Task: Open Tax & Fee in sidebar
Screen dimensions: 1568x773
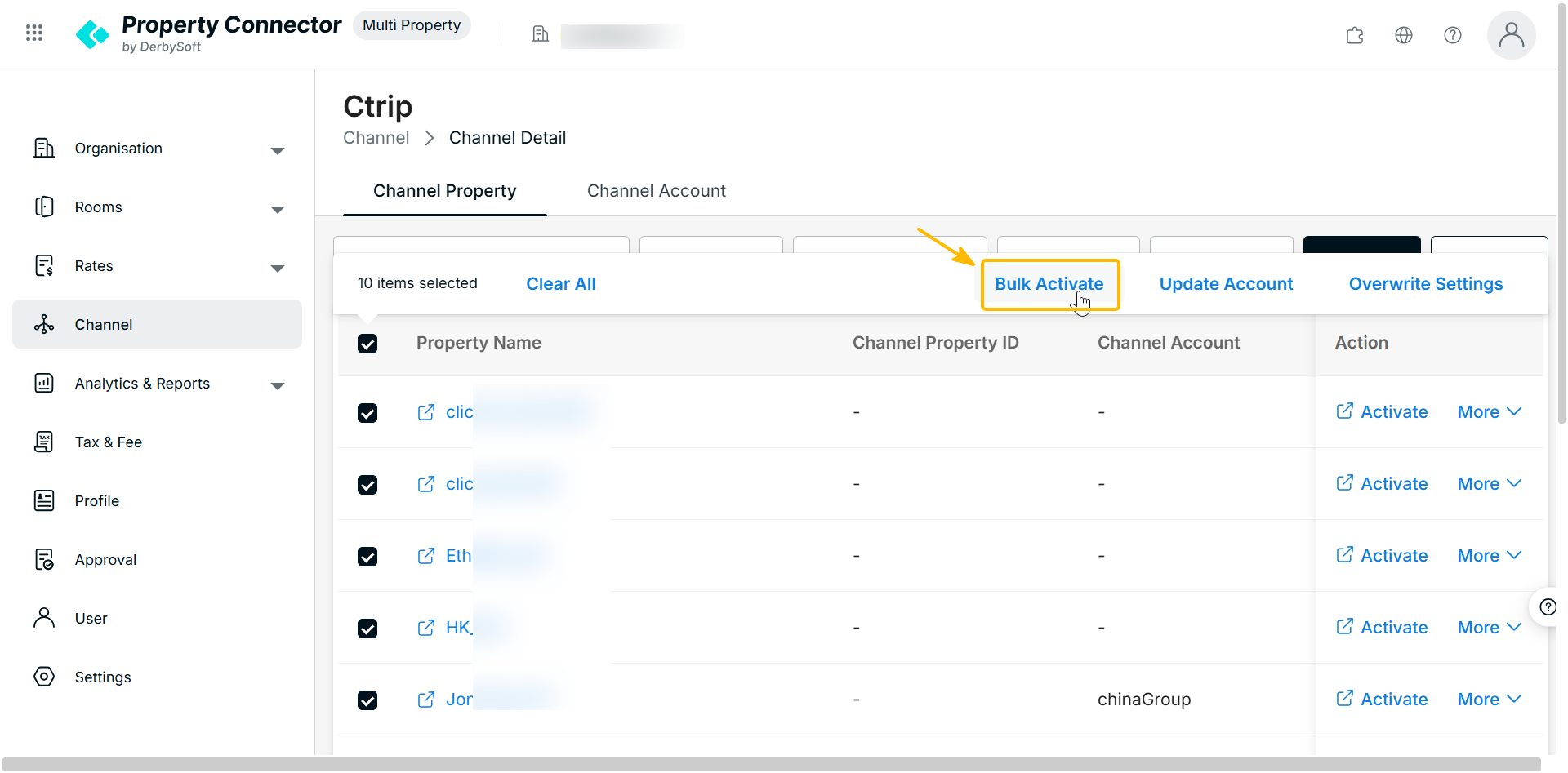Action: [157, 442]
